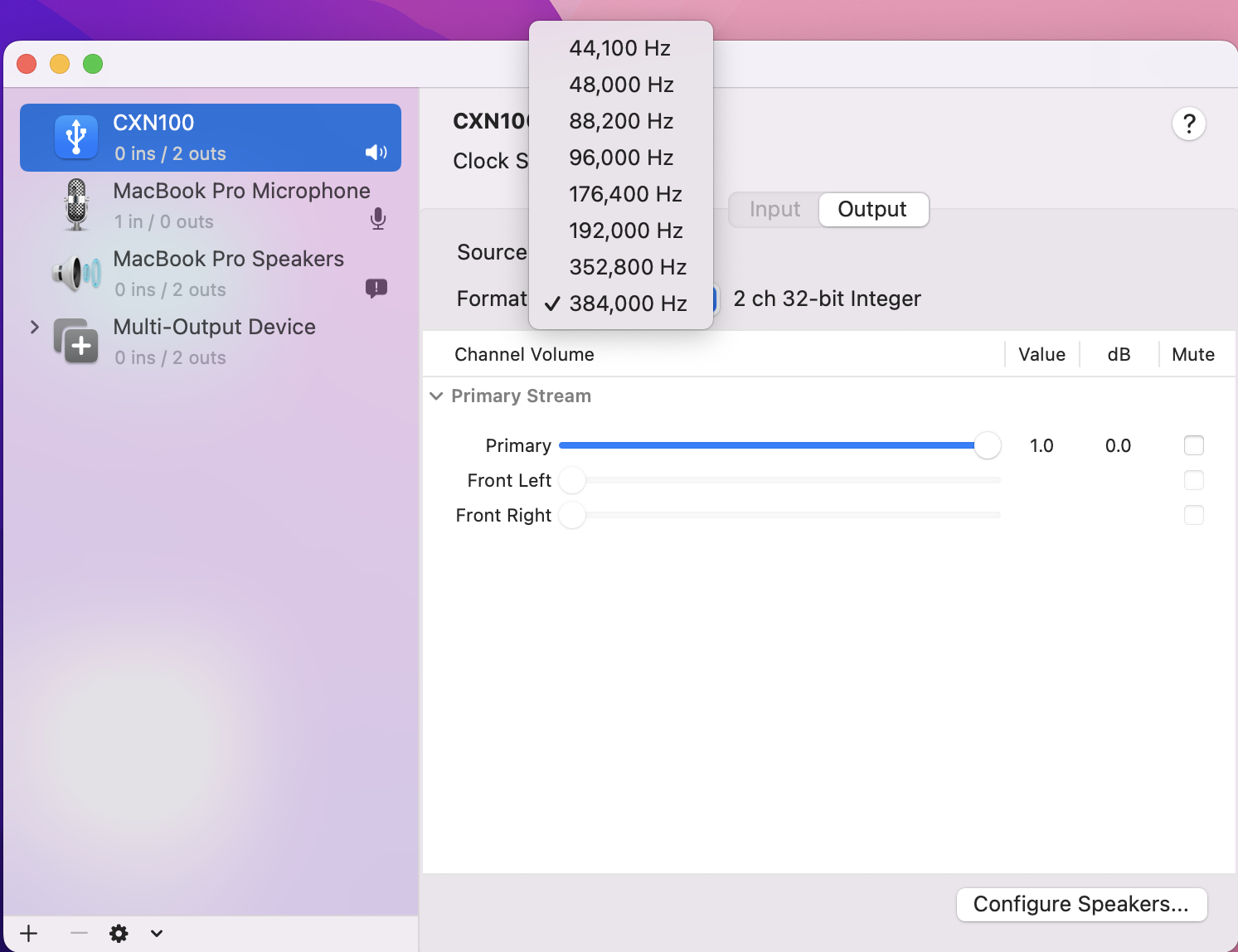Click the Help question mark button

click(x=1189, y=123)
